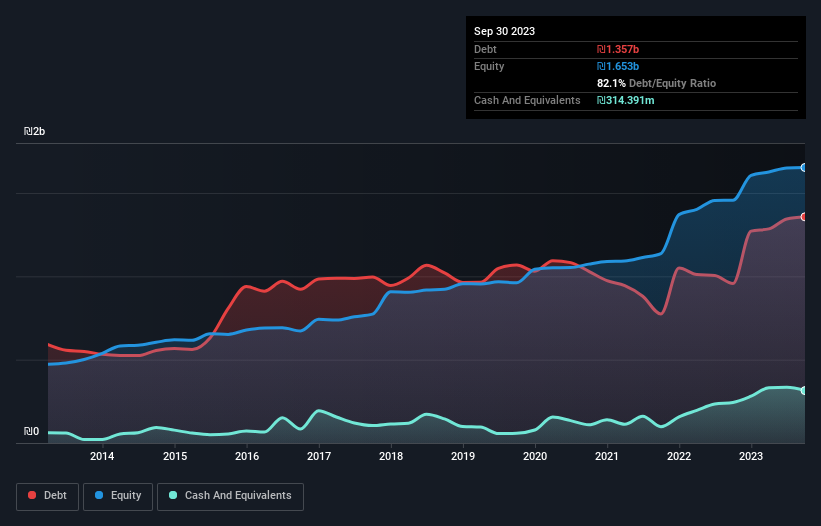Click the 2019 x-axis label

(x=463, y=456)
